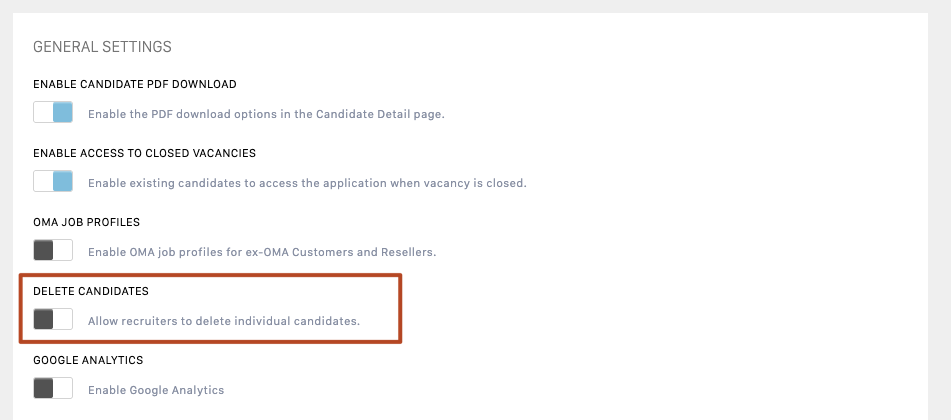Click the General Settings section heading
Image resolution: width=951 pixels, height=420 pixels.
coord(102,47)
